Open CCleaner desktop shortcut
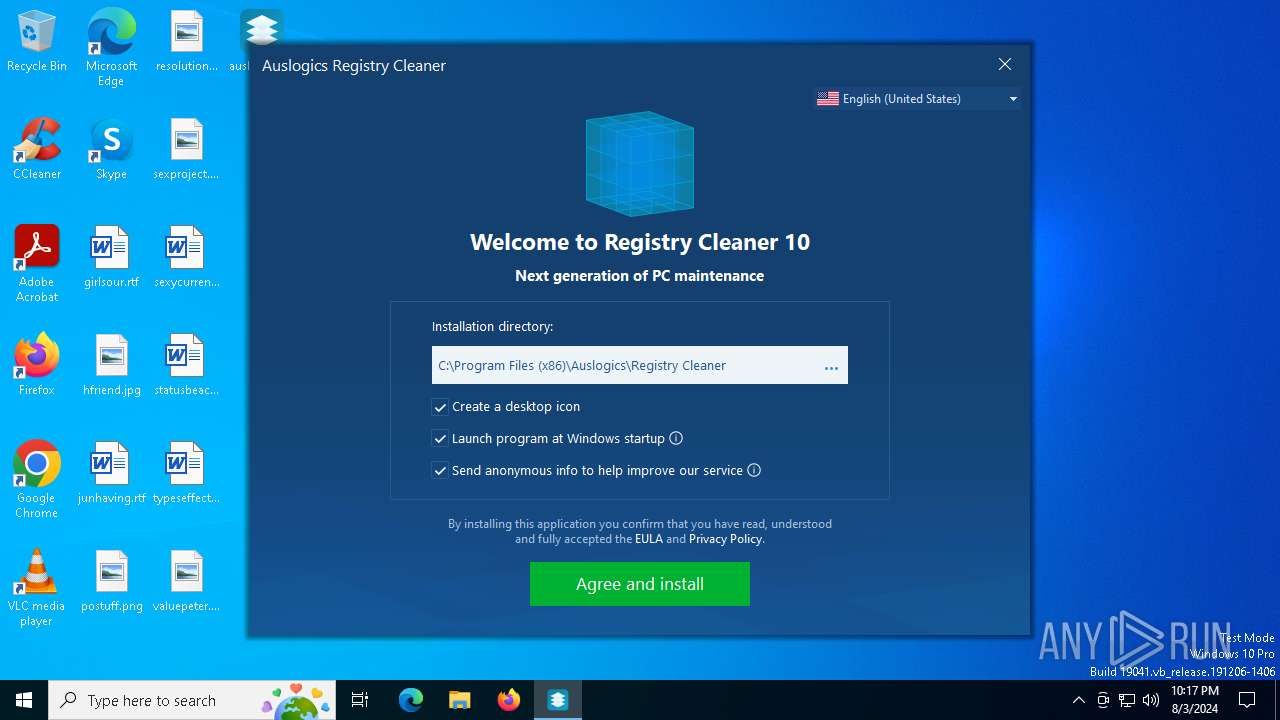The image size is (1280, 720). [x=37, y=150]
